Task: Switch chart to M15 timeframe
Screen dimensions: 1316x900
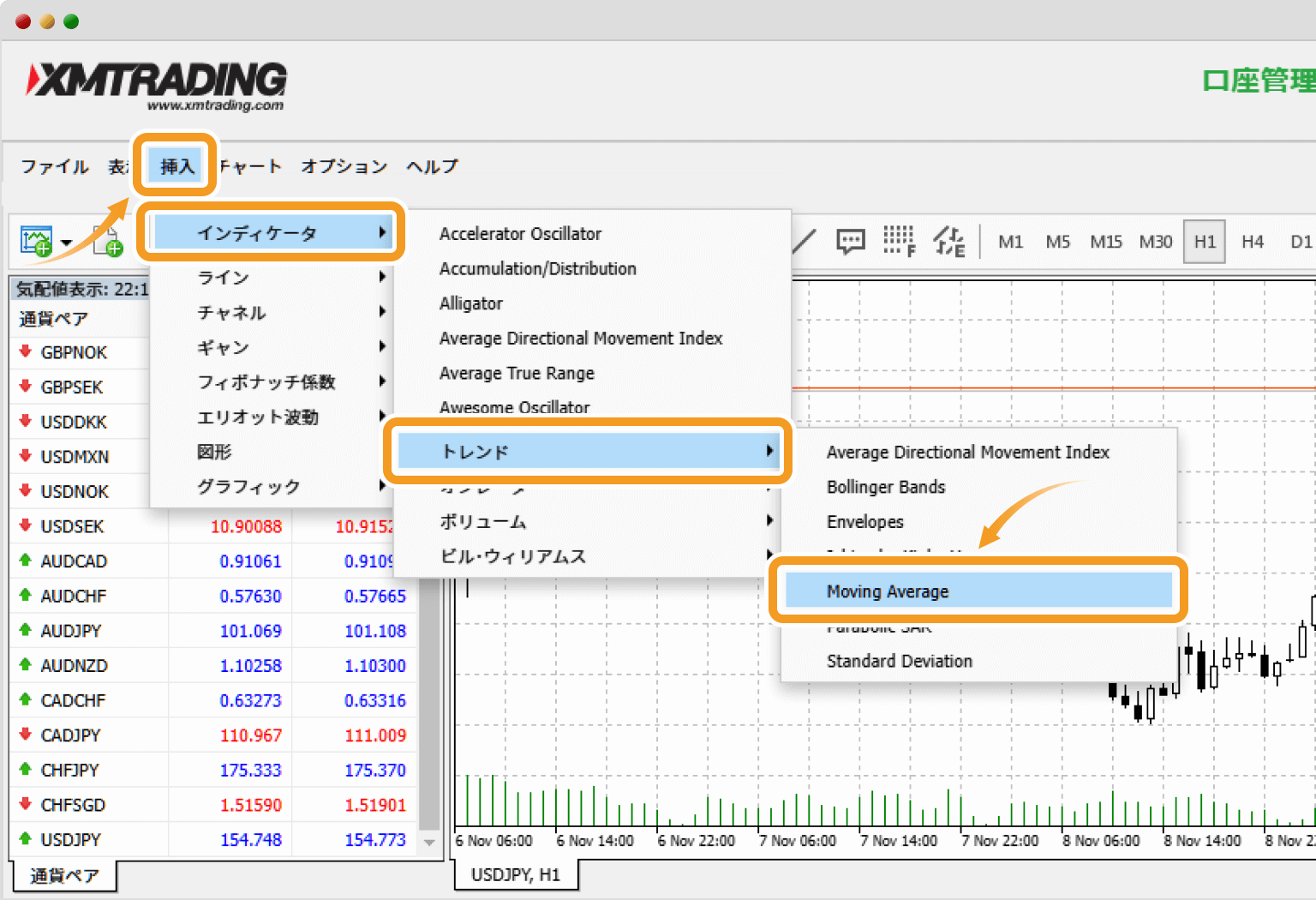Action: [x=1106, y=242]
